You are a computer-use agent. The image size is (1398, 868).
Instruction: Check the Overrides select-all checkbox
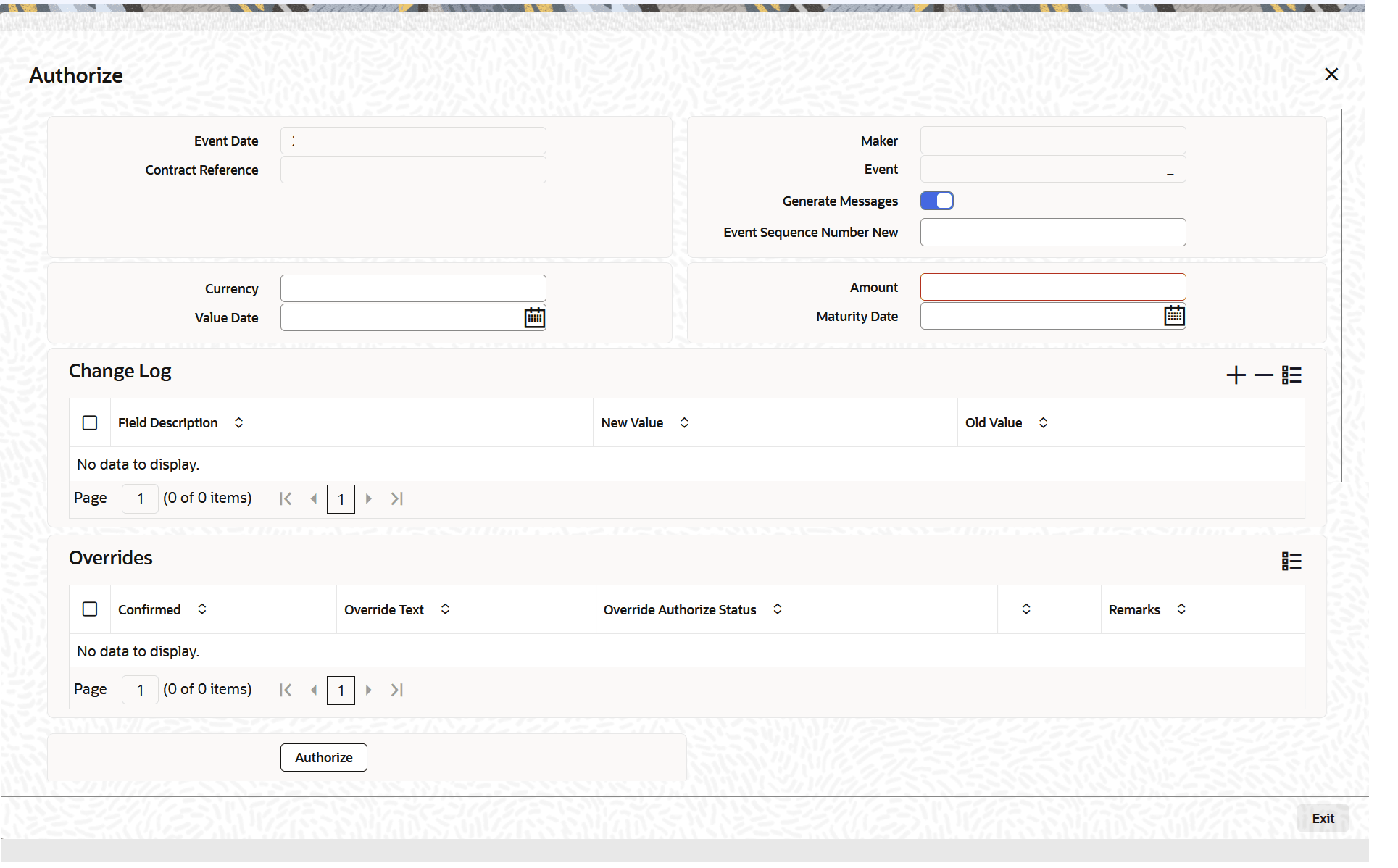coord(90,609)
